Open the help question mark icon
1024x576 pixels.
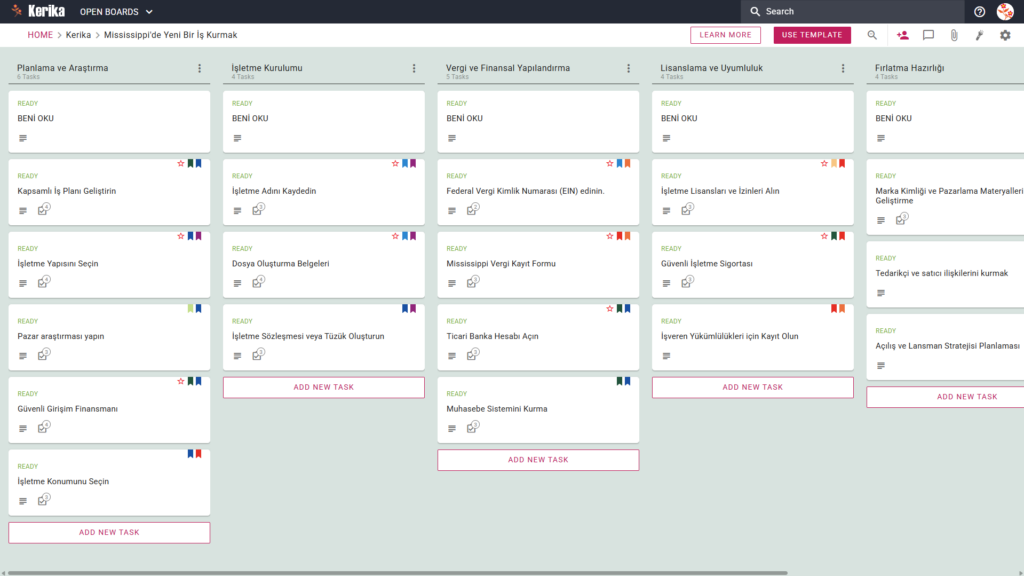[979, 12]
